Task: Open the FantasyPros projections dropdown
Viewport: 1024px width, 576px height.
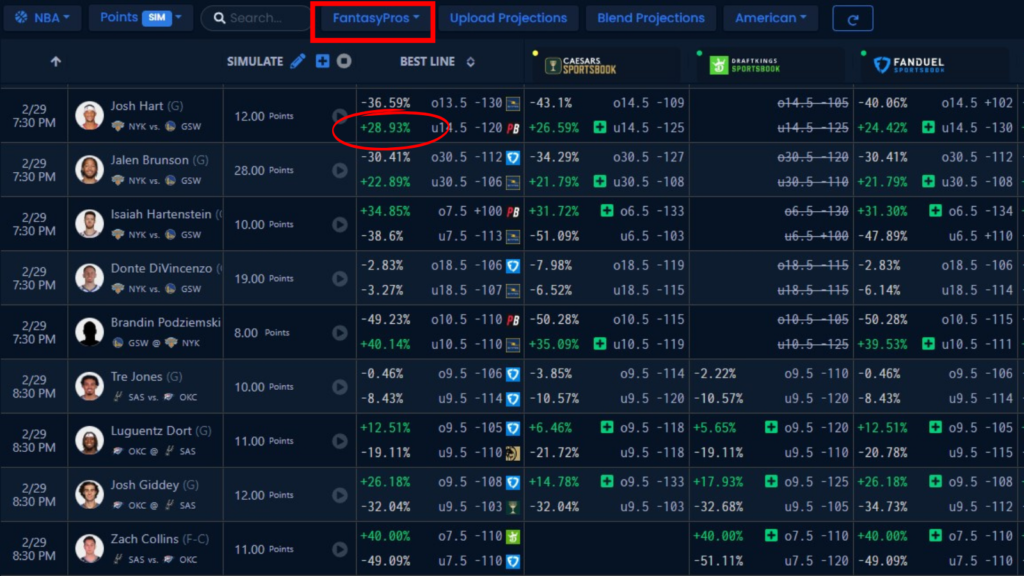Action: [x=376, y=18]
